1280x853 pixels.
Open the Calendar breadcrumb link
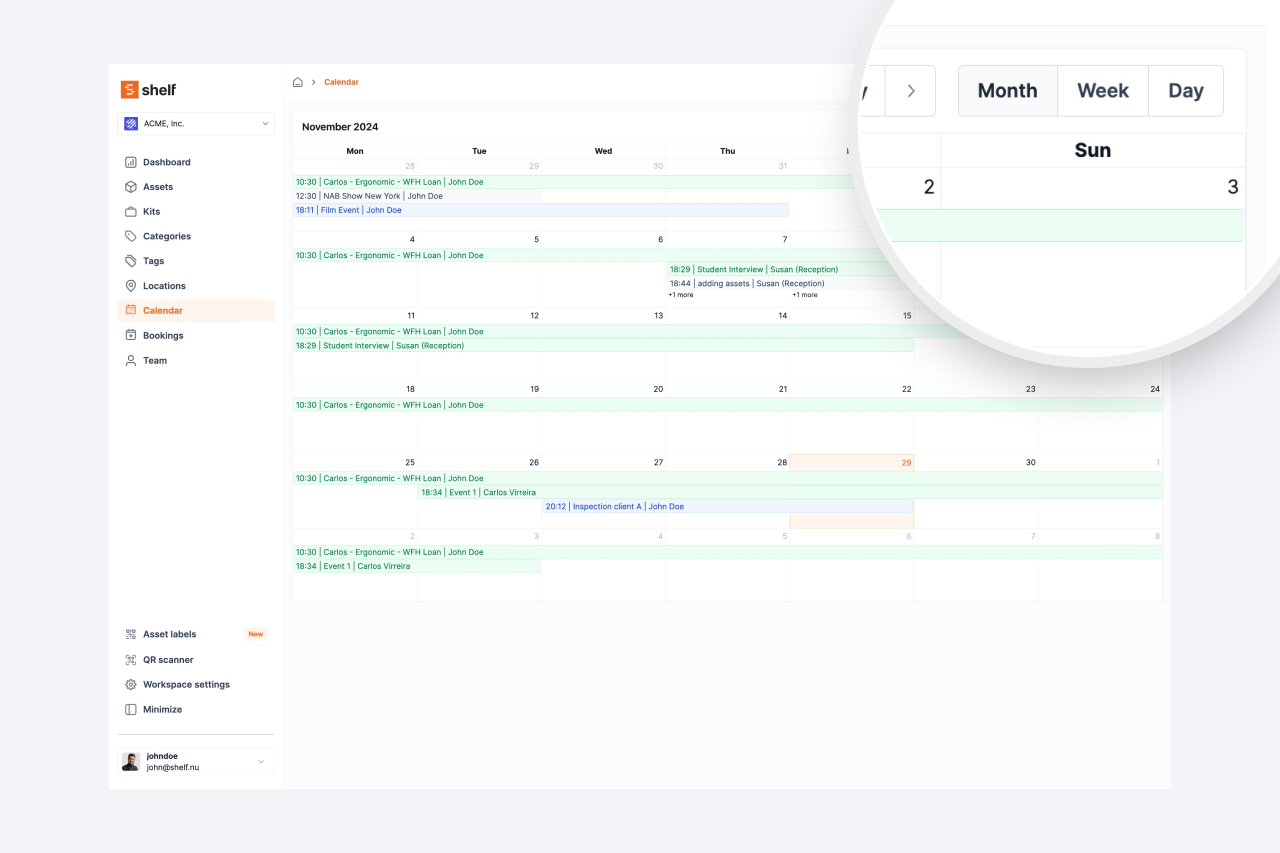pos(341,81)
